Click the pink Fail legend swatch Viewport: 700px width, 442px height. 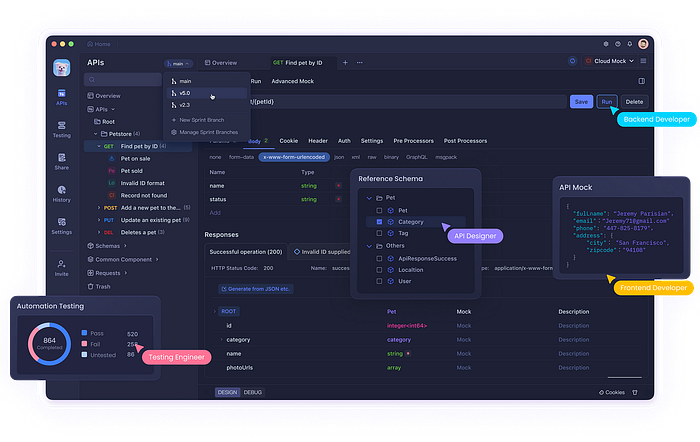click(x=84, y=344)
